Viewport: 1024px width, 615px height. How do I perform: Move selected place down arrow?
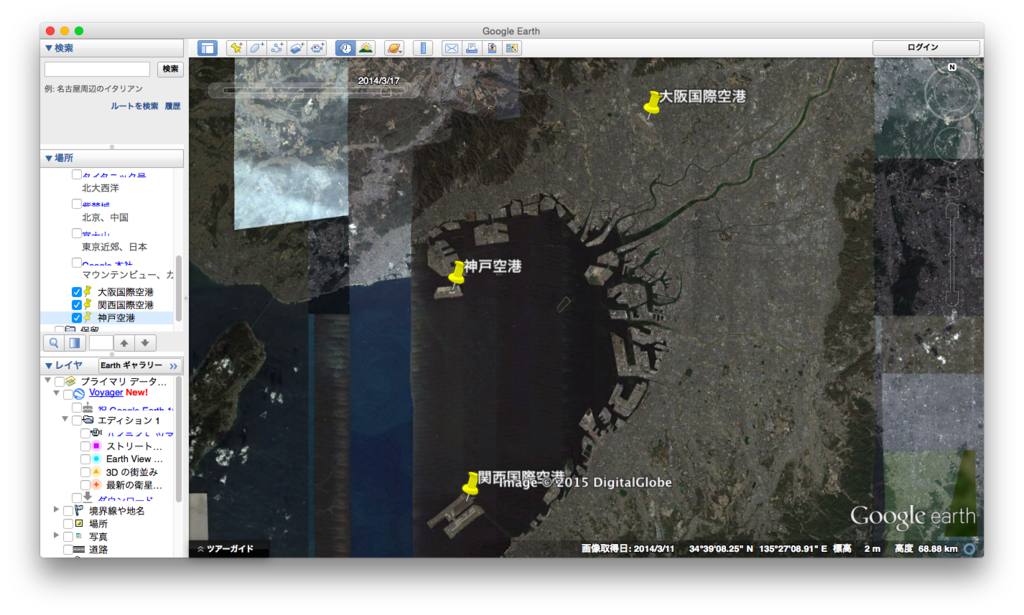point(145,343)
